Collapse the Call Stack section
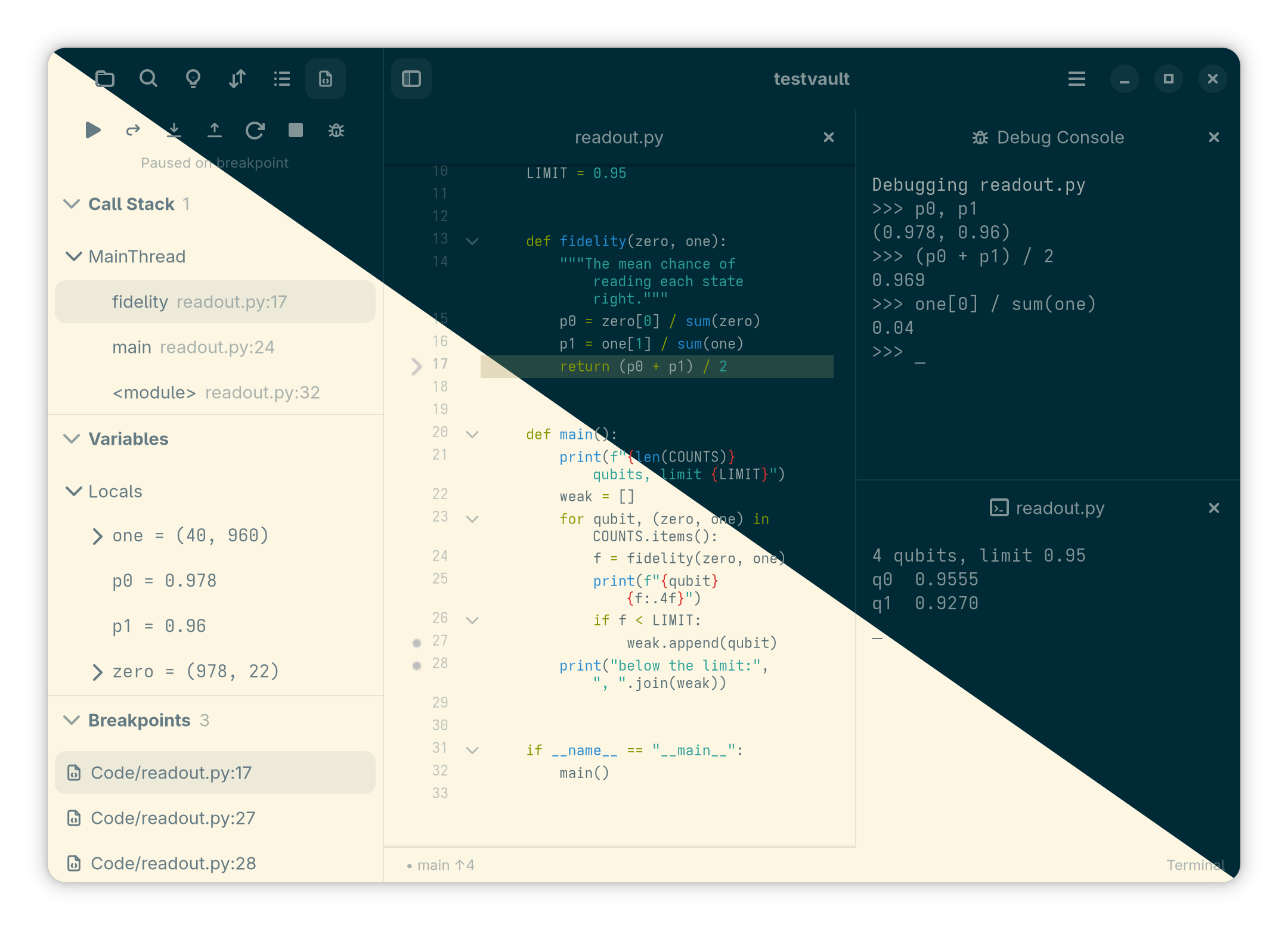The image size is (1288, 930). click(72, 204)
